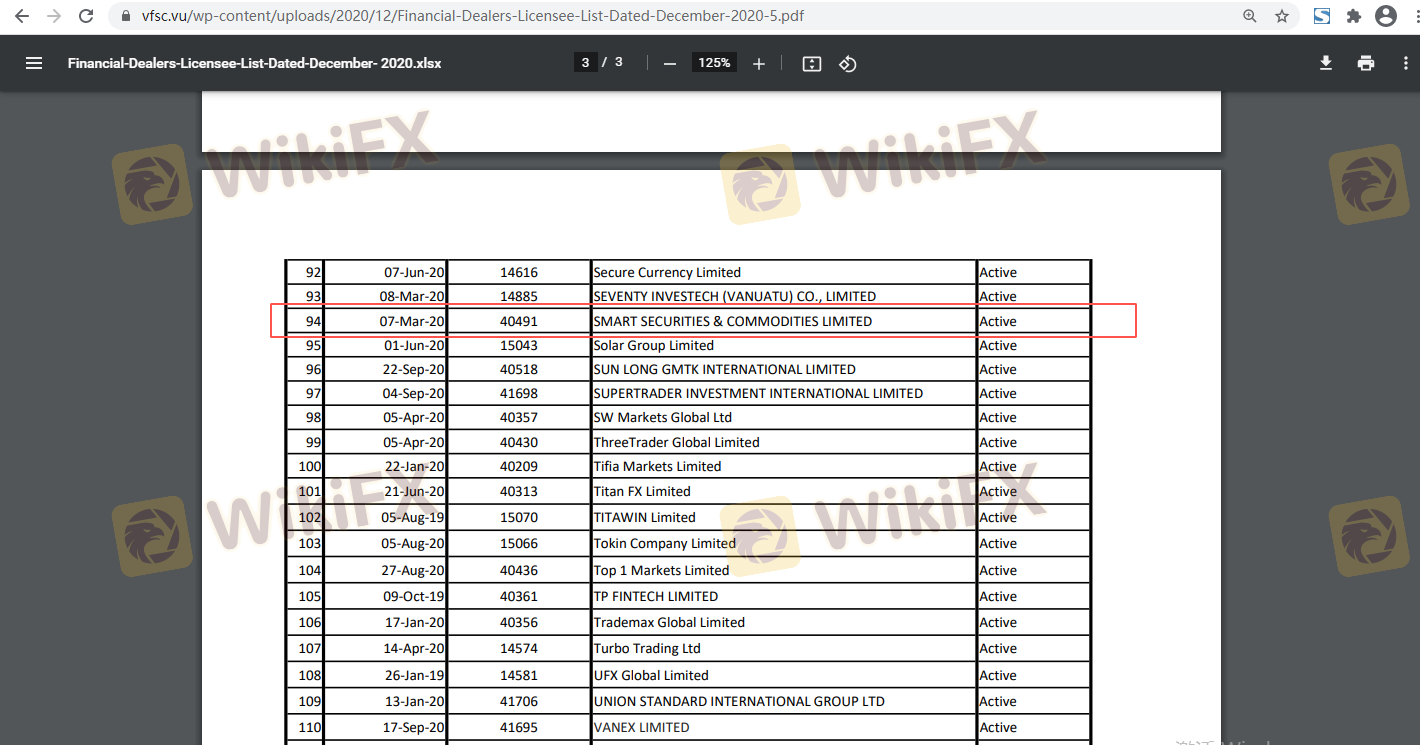Click the SMART SECURITIES & COMMODITIES LIMITED row
Viewport: 1420px width, 745px height.
pyautogui.click(x=732, y=321)
